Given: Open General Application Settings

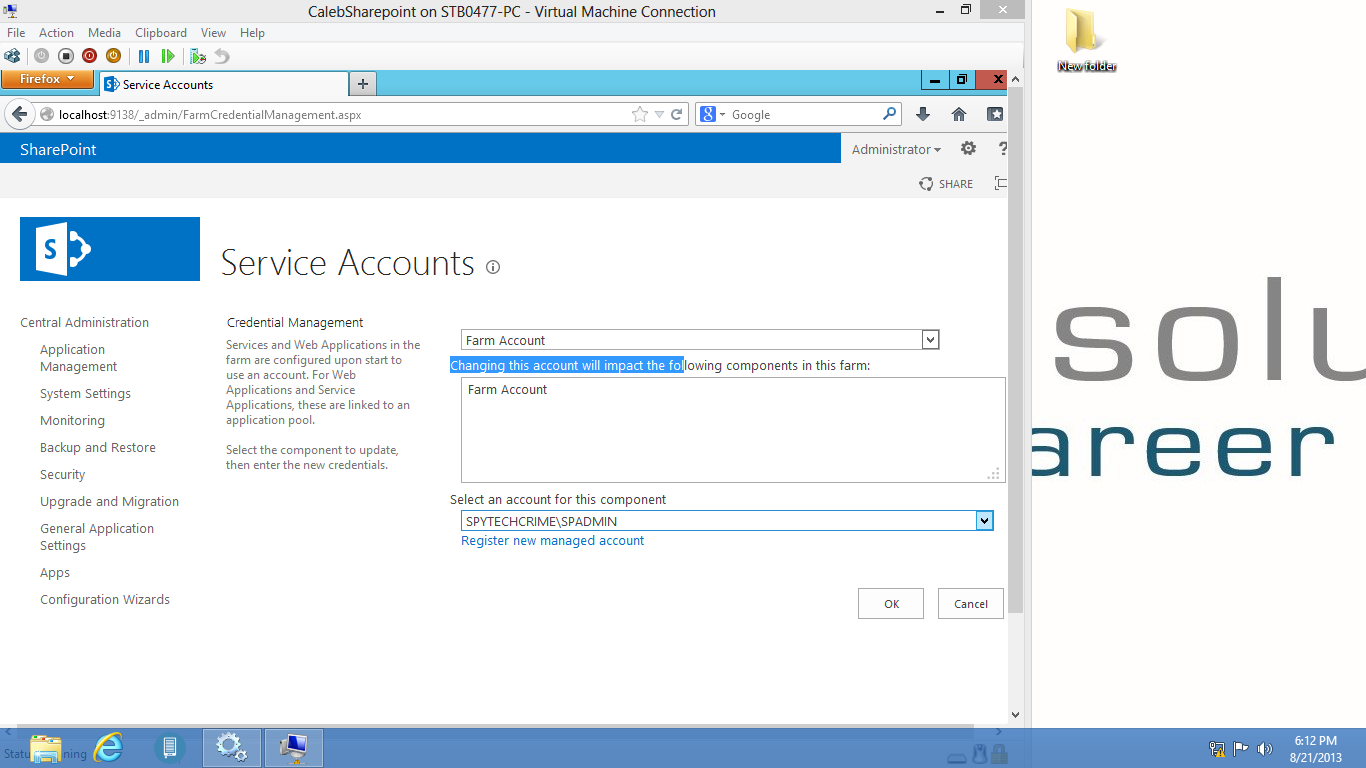Looking at the screenshot, I should (97, 537).
